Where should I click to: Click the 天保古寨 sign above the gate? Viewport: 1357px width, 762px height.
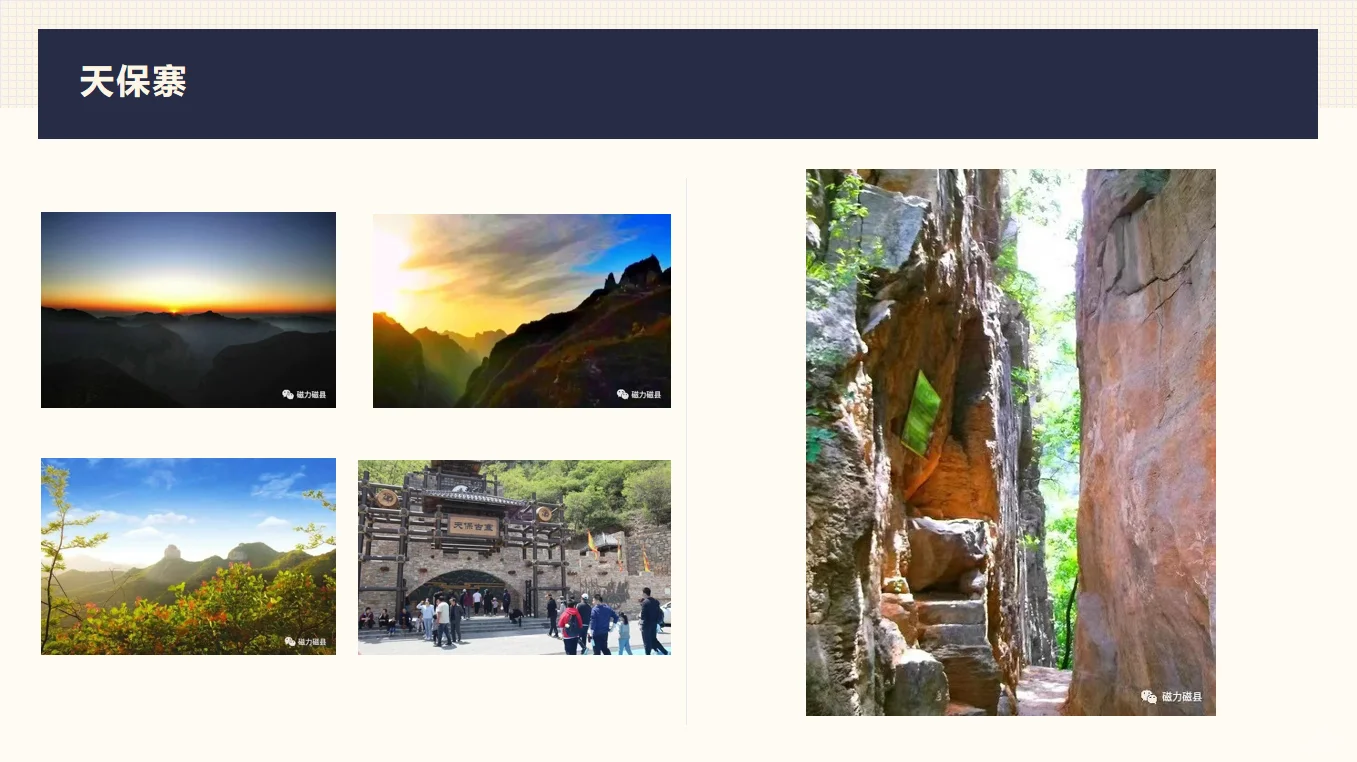pyautogui.click(x=472, y=525)
